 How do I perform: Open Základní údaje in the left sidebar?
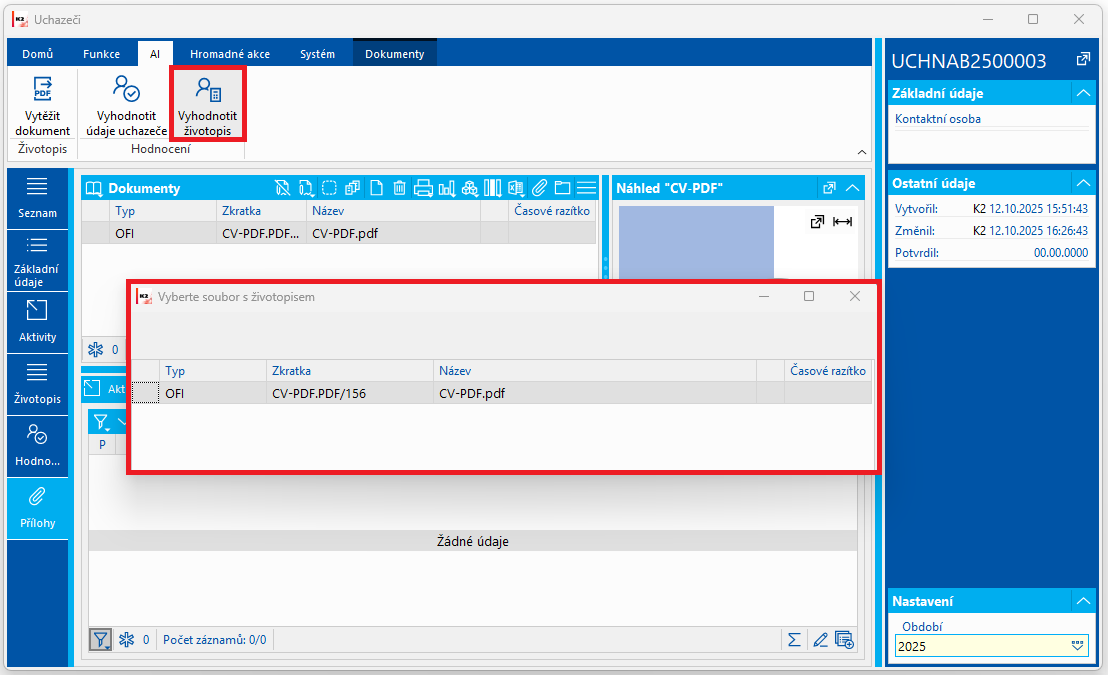[37, 261]
